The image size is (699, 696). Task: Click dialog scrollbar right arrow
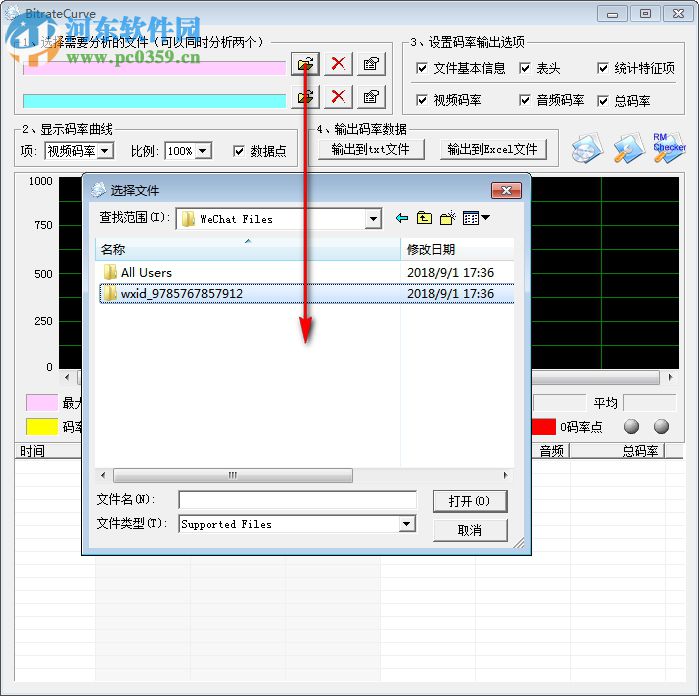(506, 475)
